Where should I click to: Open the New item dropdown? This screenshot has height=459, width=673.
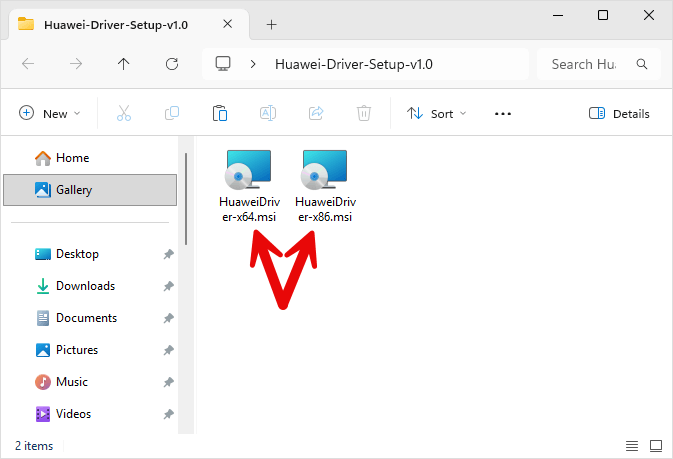tap(49, 113)
